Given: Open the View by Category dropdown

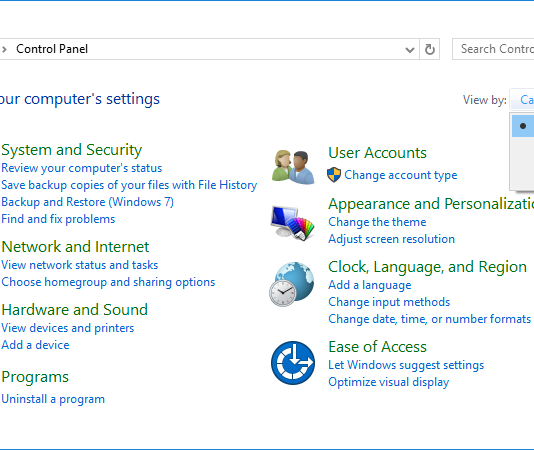Looking at the screenshot, I should (522, 99).
